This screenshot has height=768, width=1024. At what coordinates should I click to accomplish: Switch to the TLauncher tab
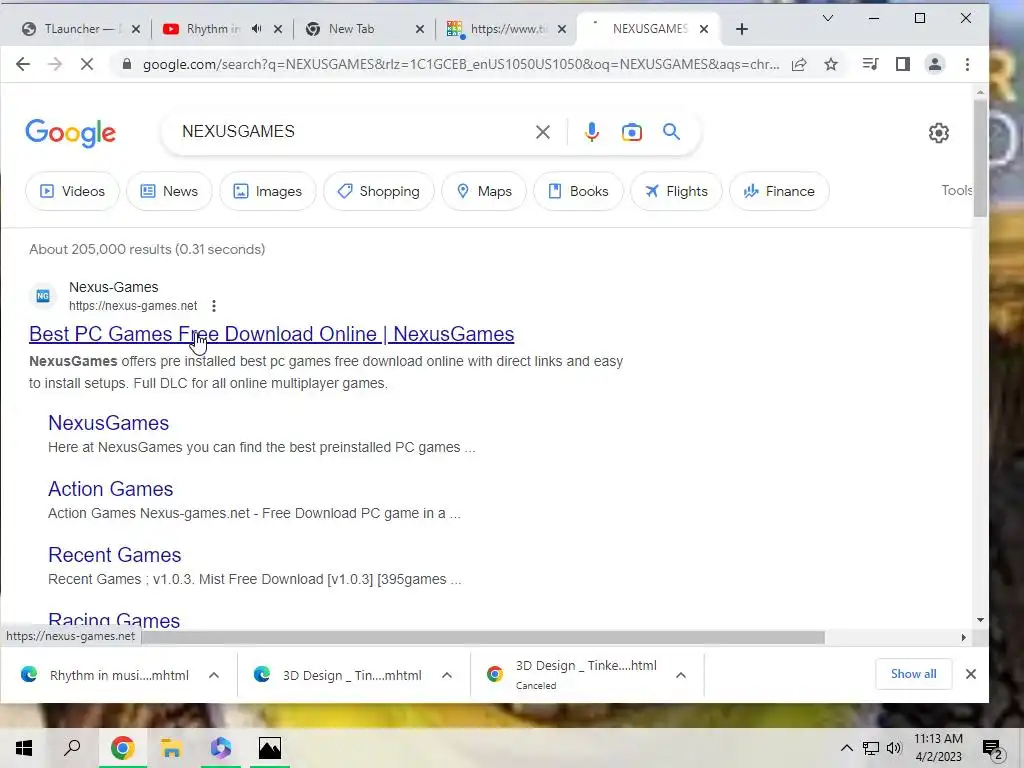tap(72, 29)
